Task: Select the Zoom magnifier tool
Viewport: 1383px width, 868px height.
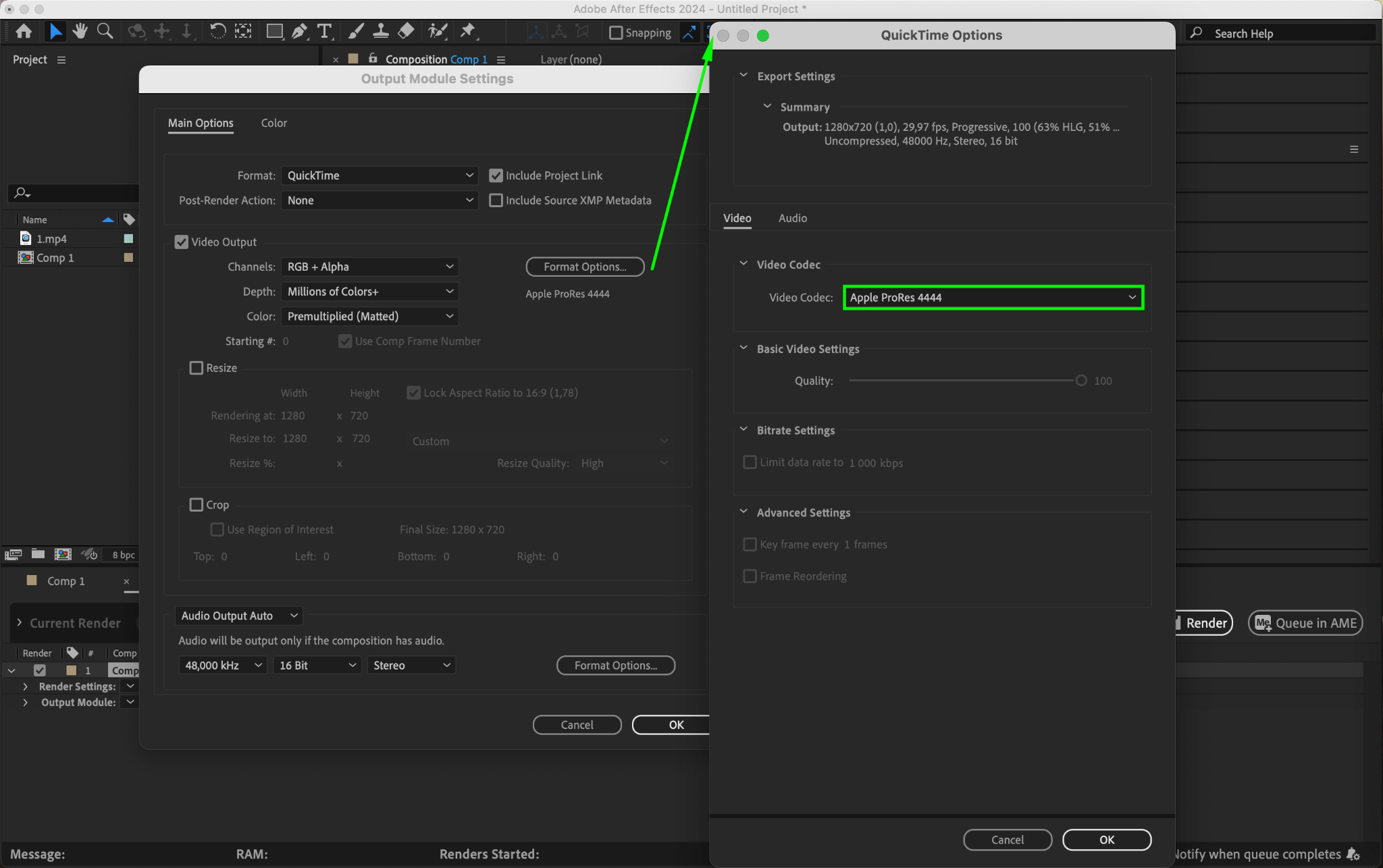Action: coord(105,31)
